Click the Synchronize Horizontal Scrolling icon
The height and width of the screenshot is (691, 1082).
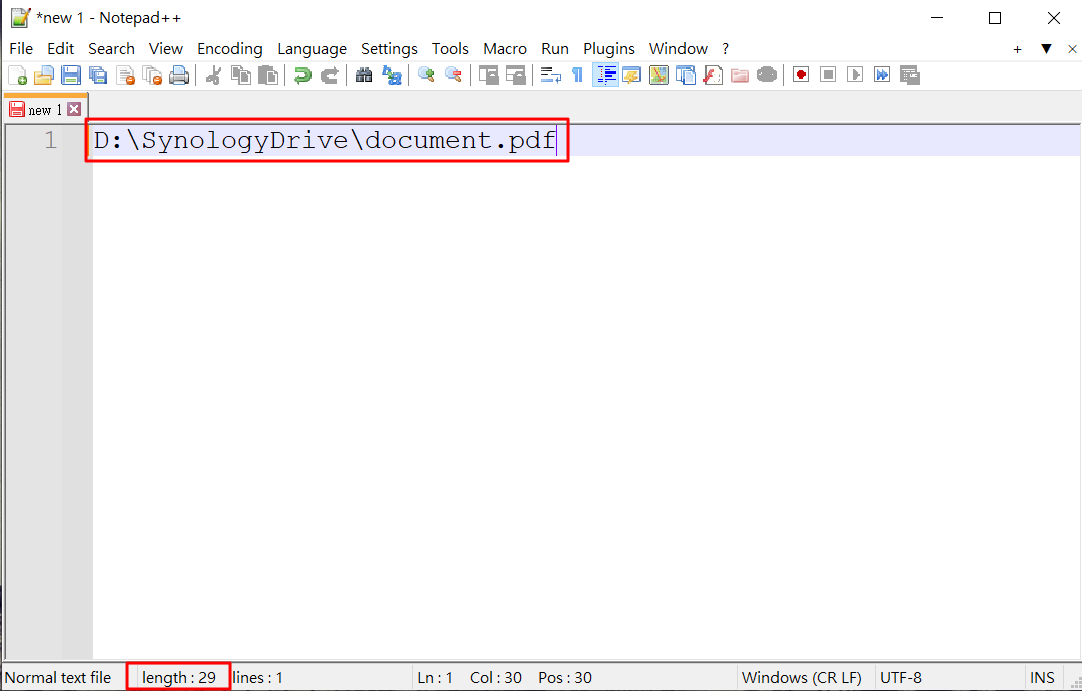point(515,75)
